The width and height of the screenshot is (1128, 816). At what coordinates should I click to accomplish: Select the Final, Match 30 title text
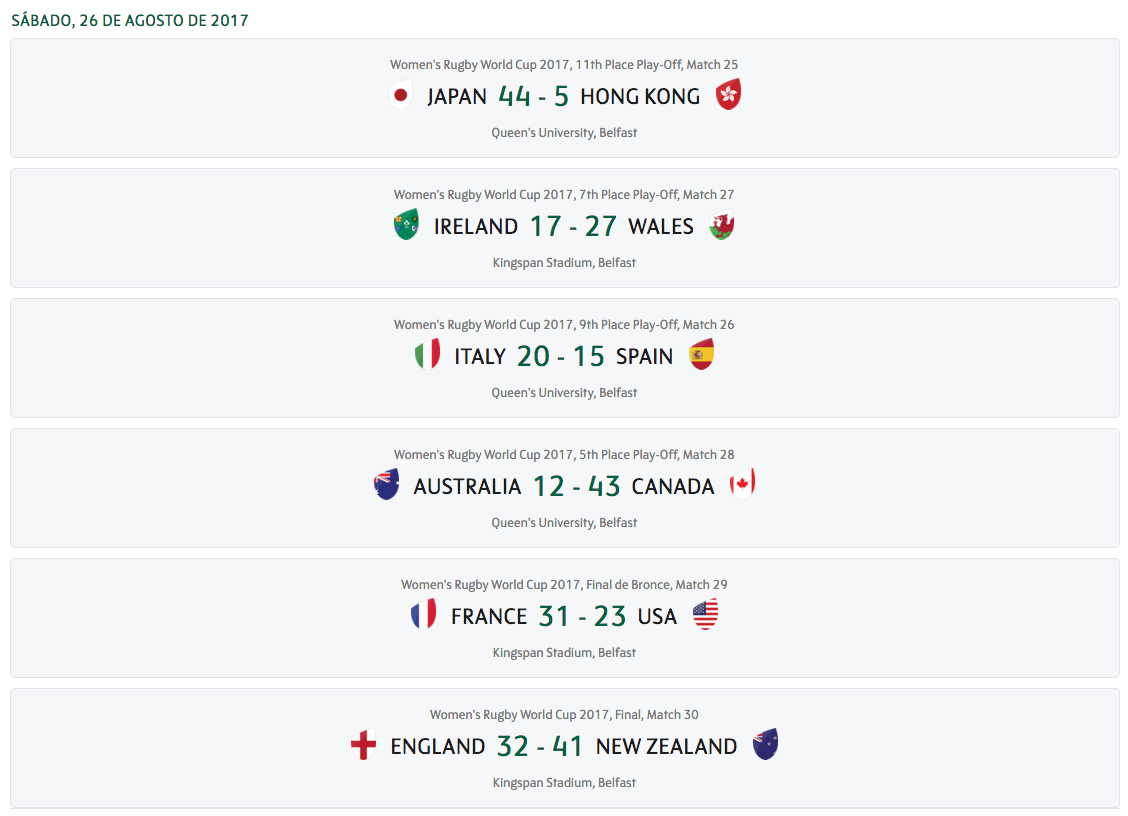point(564,715)
